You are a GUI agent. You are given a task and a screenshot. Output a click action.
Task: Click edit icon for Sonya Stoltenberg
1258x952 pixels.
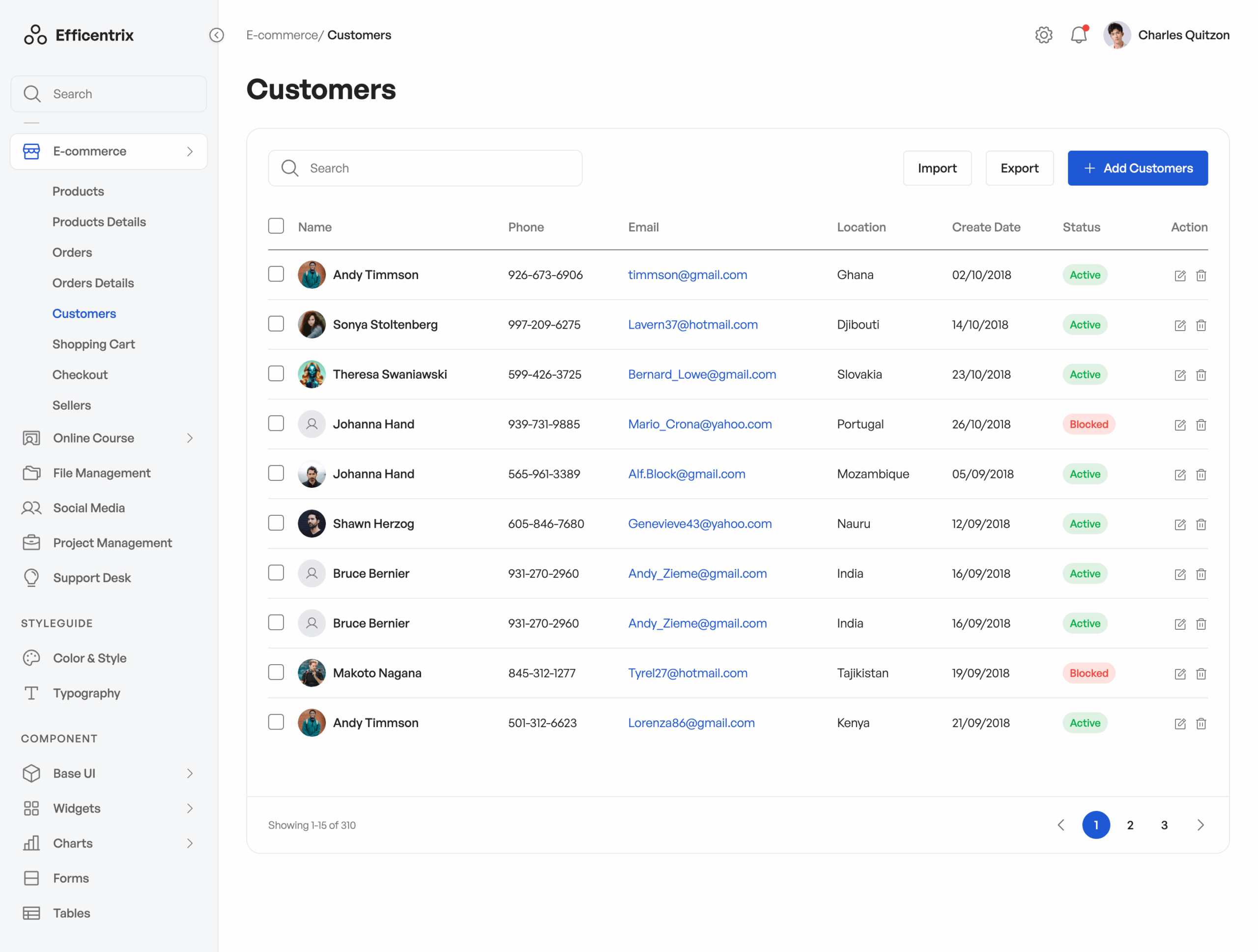[x=1179, y=325]
